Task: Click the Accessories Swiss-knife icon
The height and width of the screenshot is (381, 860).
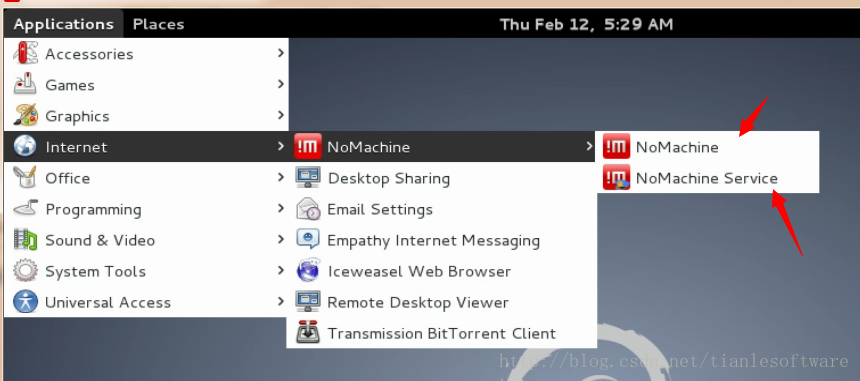Action: click(25, 54)
